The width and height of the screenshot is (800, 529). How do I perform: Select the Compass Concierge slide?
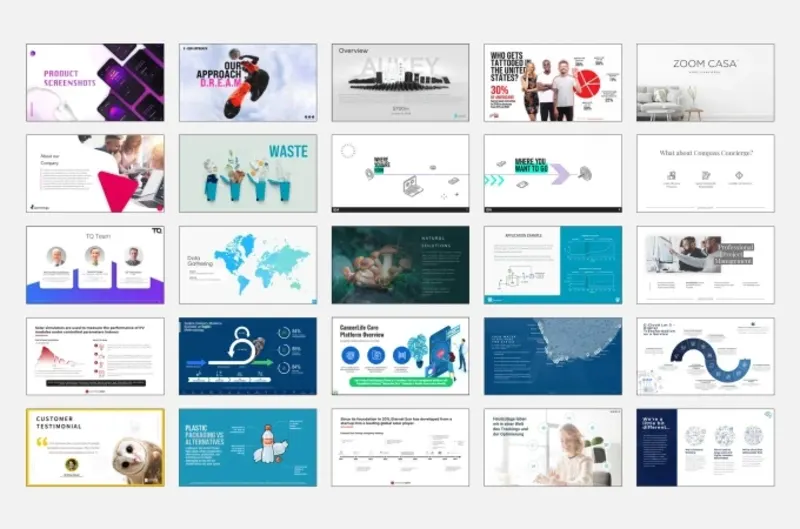[x=706, y=173]
